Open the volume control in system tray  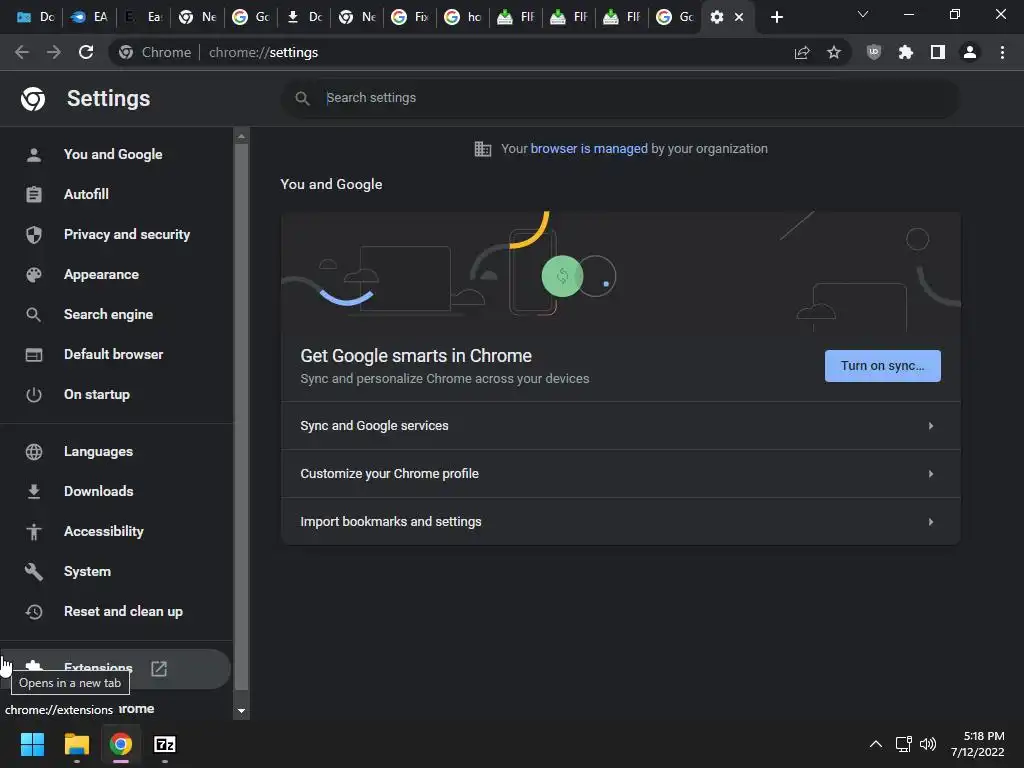[927, 744]
